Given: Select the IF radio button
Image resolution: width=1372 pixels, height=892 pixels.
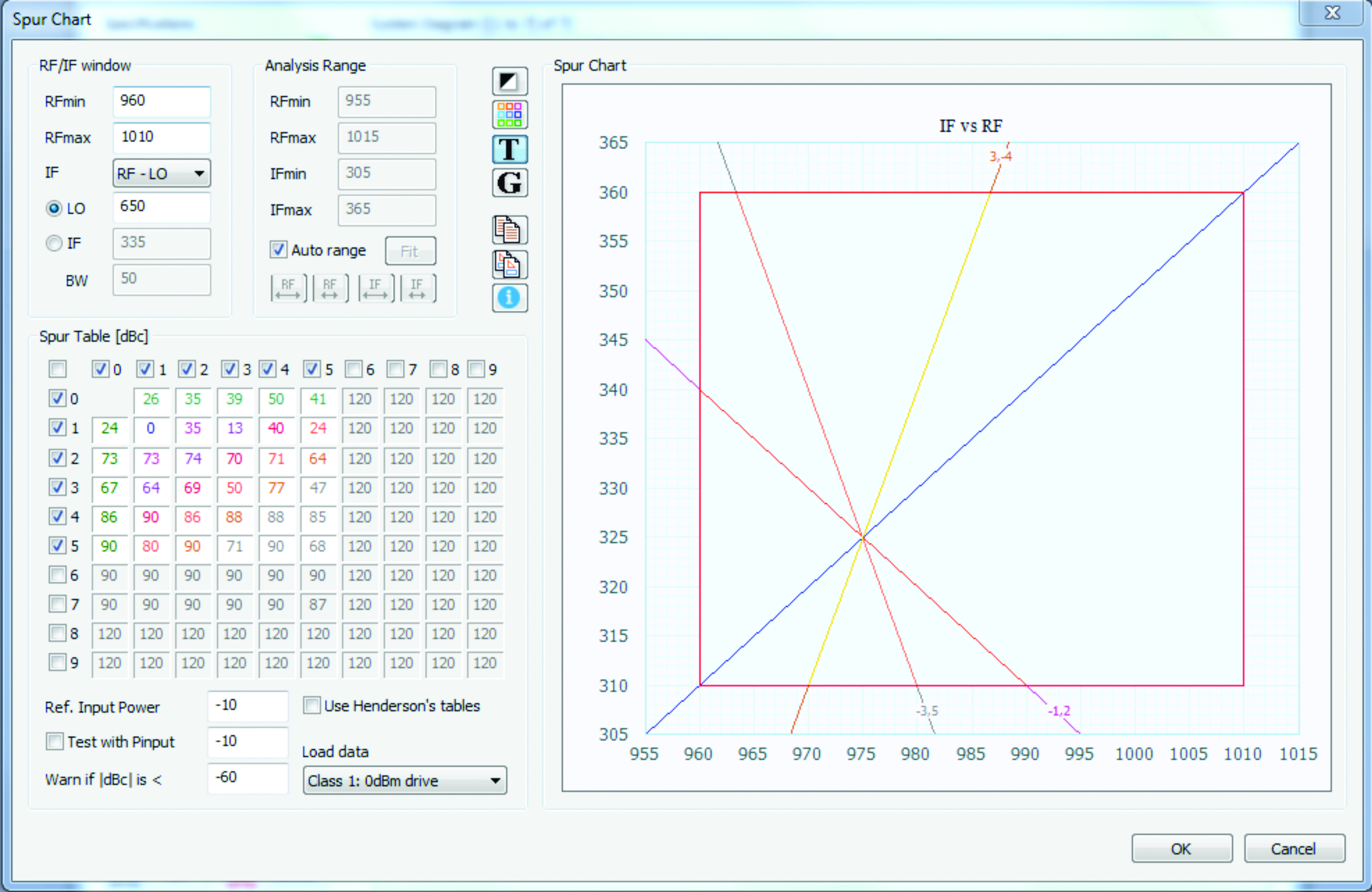Looking at the screenshot, I should 54,243.
